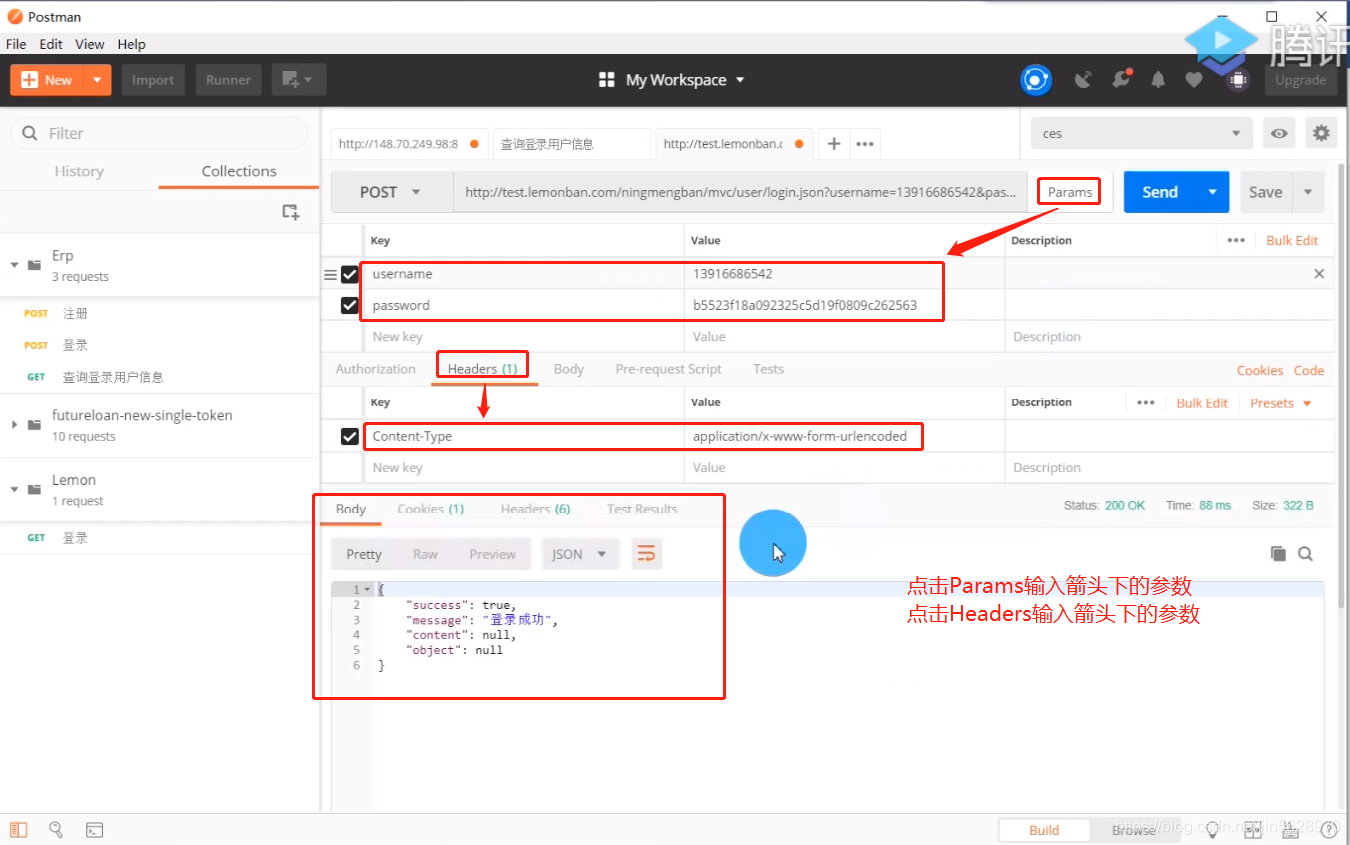Click the new window icon button
This screenshot has width=1350, height=845.
click(298, 80)
